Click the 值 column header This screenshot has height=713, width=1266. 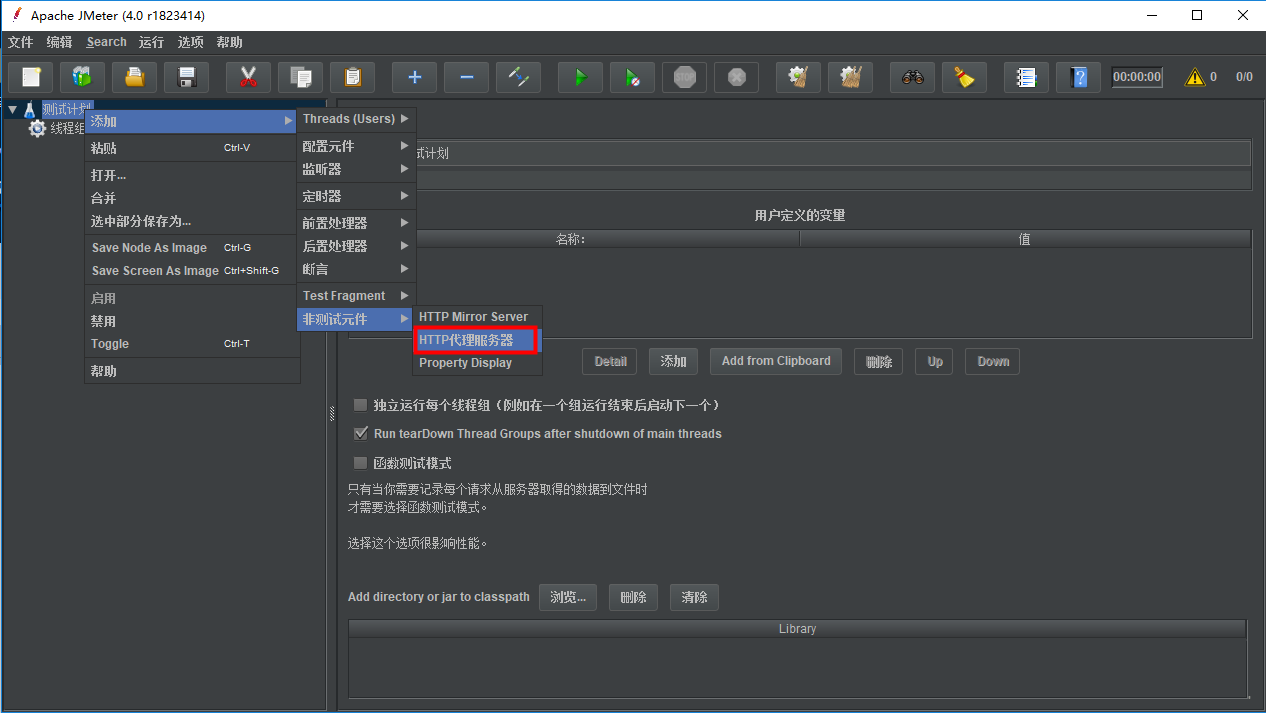(x=1025, y=239)
